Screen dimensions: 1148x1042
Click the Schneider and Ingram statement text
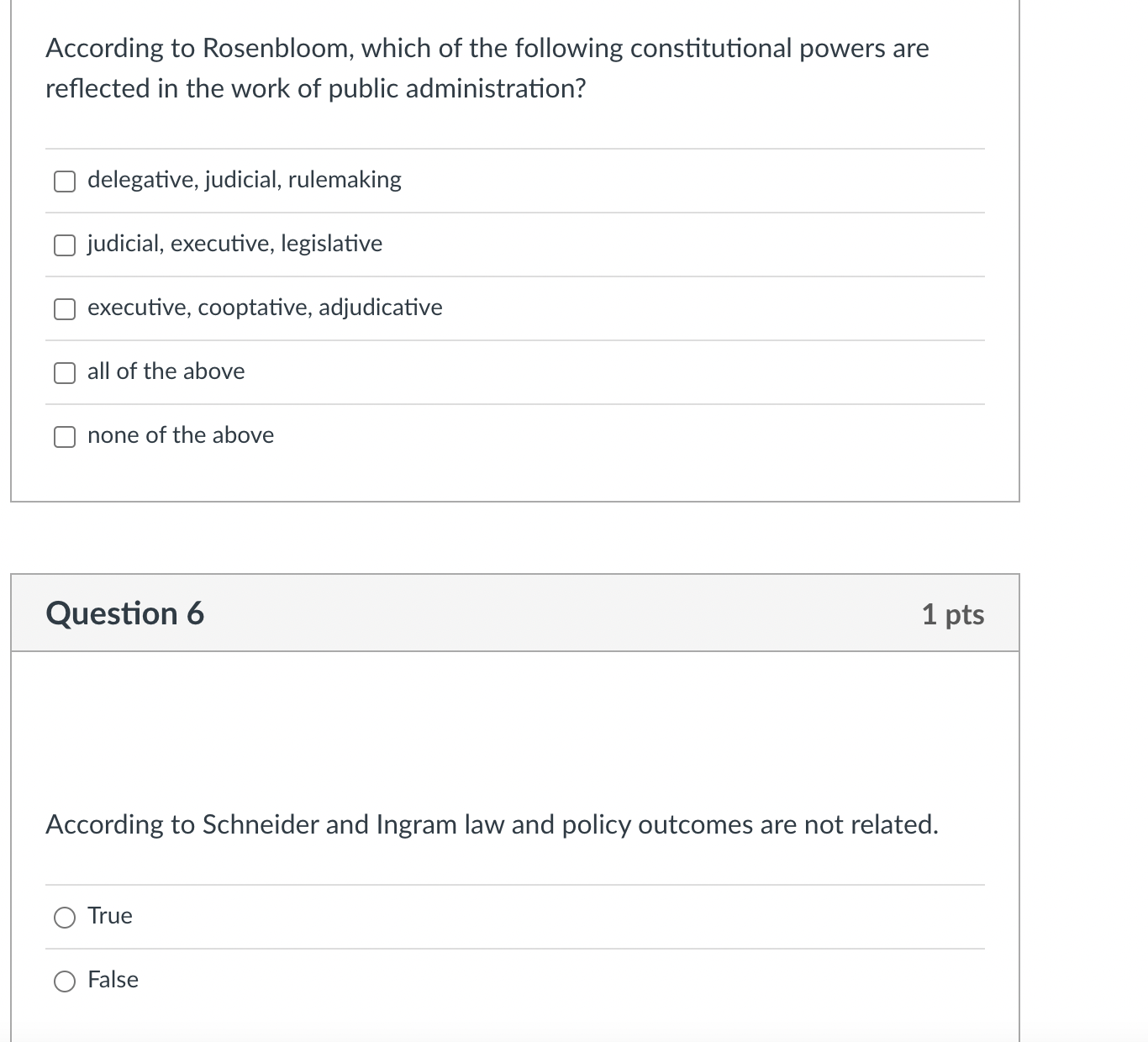(x=491, y=826)
